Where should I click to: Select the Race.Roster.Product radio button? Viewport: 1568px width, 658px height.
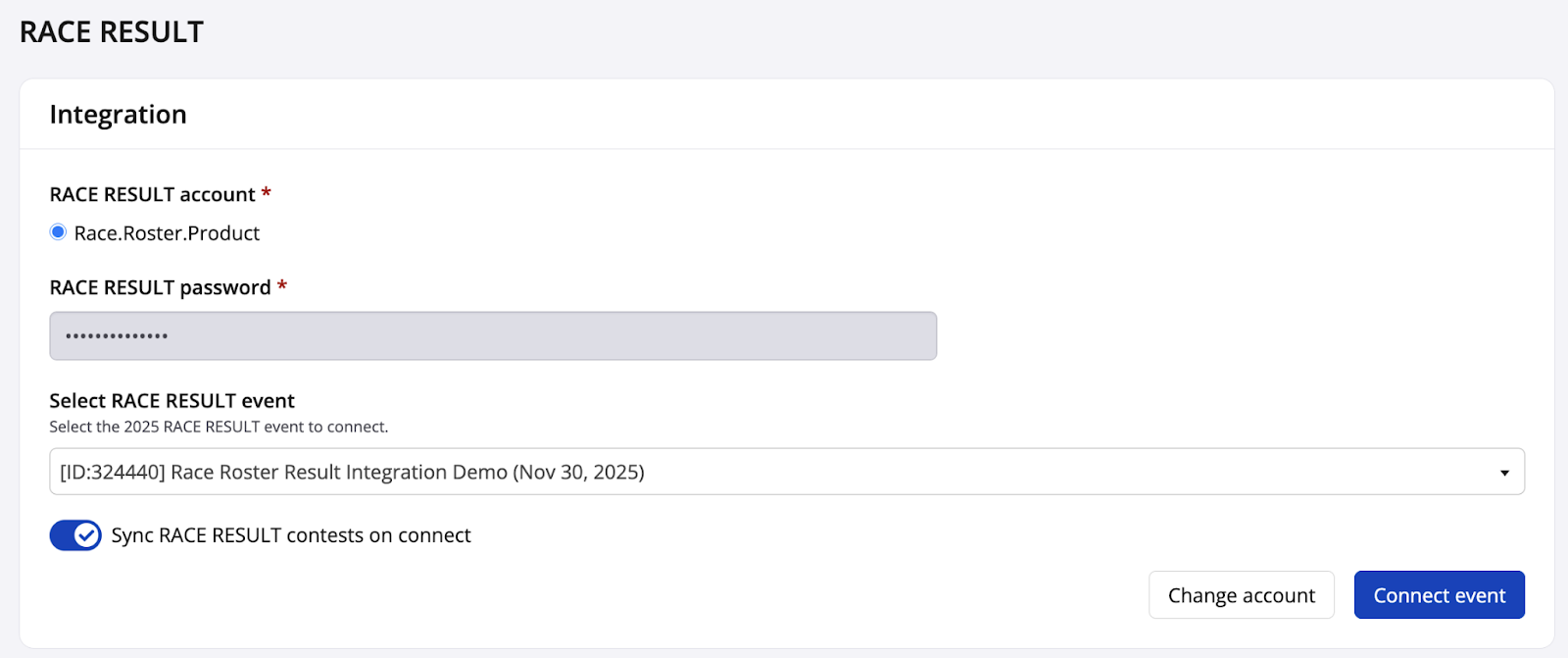[58, 232]
